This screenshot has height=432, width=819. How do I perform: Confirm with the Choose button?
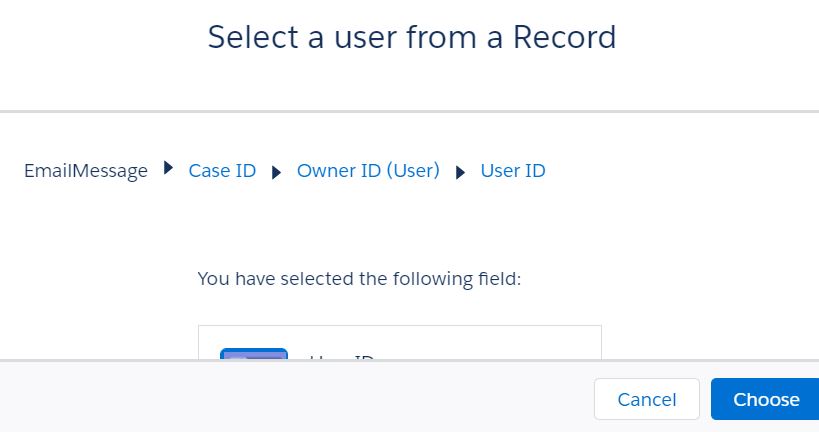(x=766, y=399)
